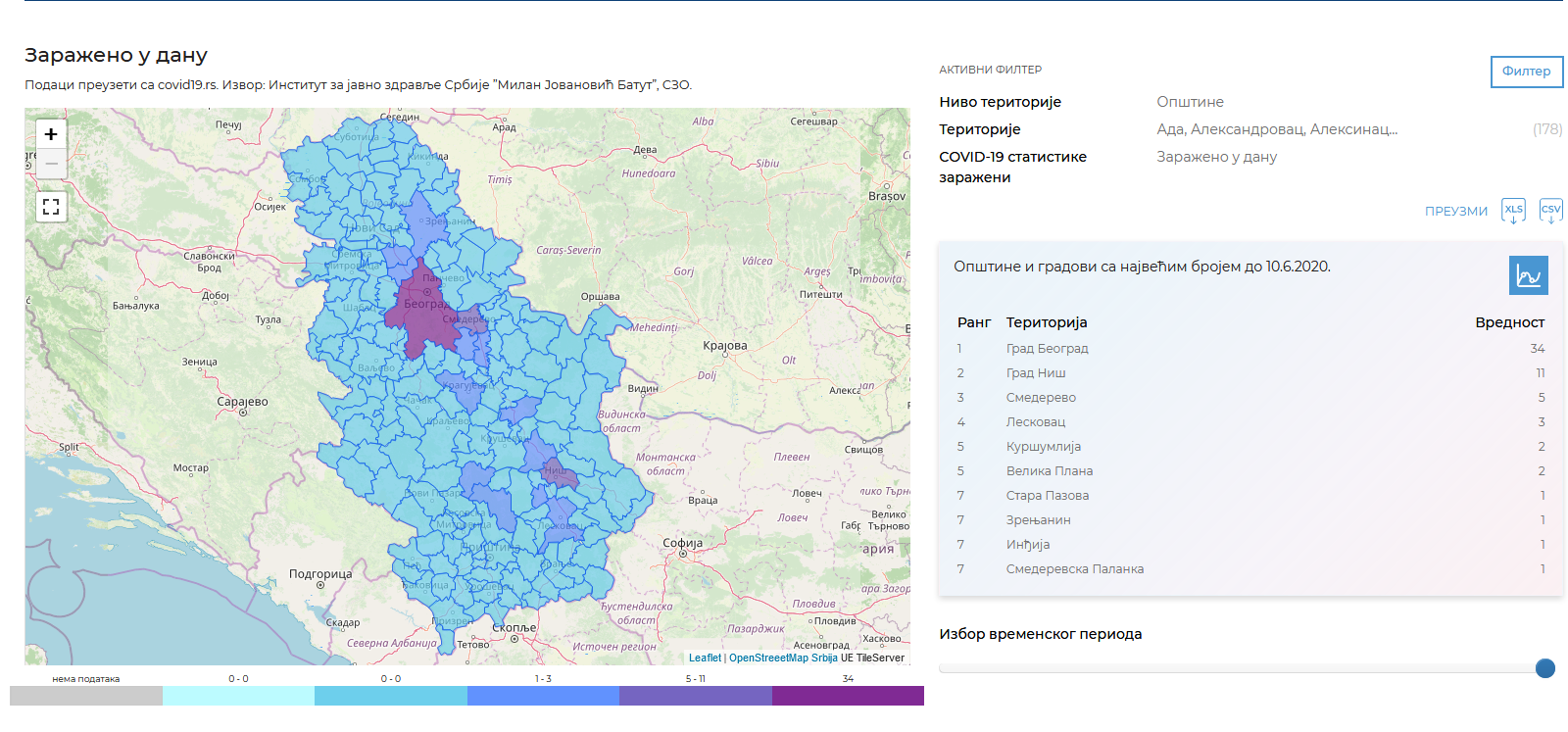
Task: Click the Филтер button
Action: (x=1526, y=72)
